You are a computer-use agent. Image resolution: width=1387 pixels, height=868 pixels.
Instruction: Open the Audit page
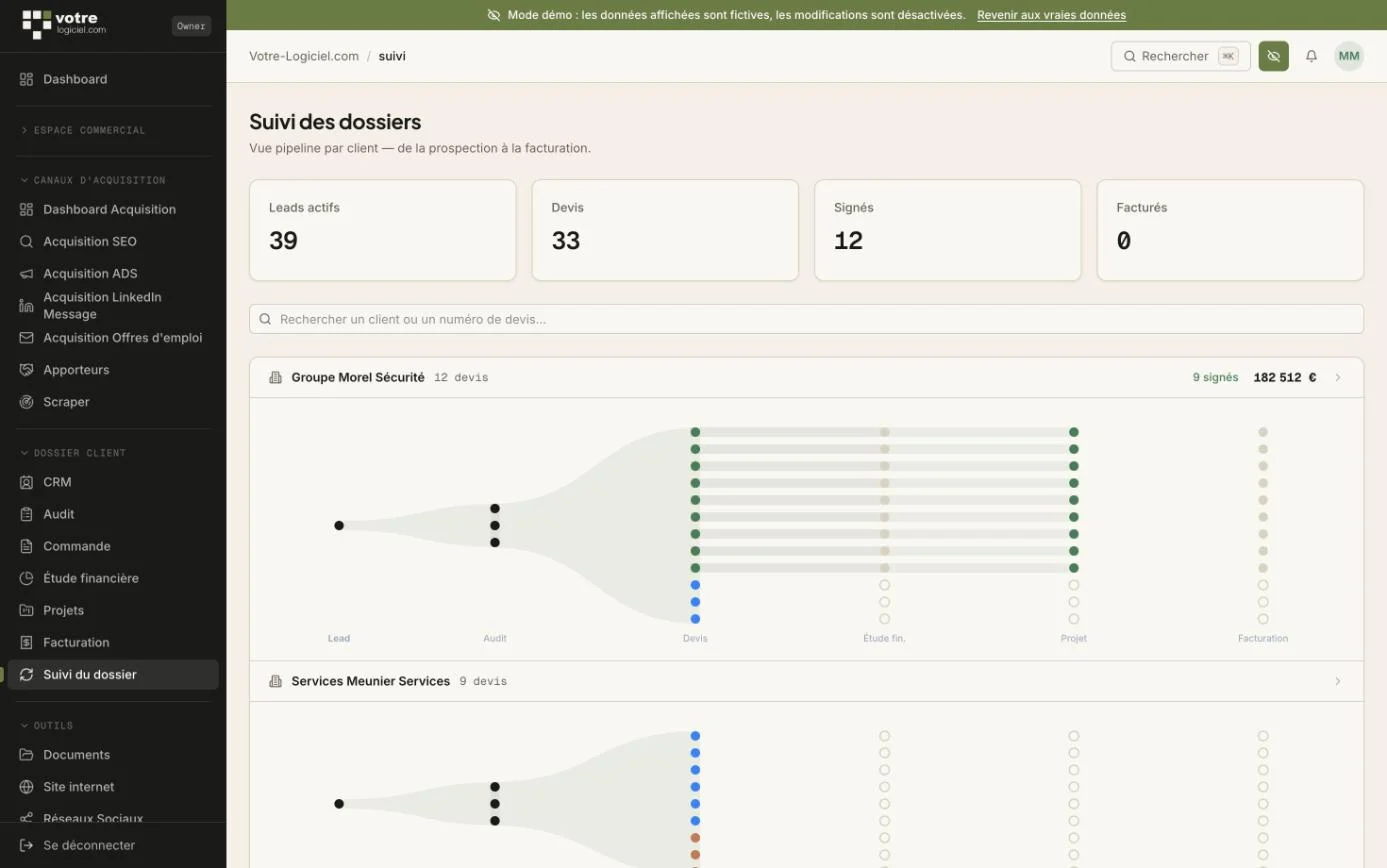113,513
